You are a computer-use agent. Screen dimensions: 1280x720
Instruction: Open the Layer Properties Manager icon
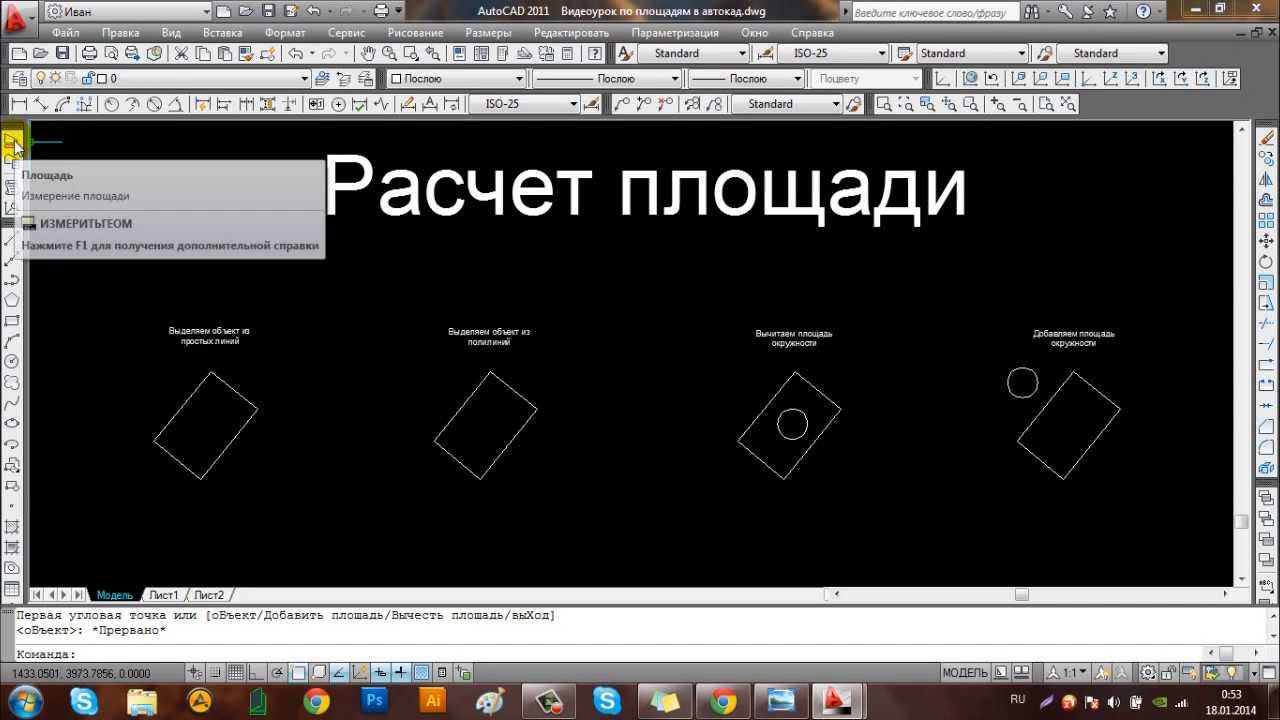coord(17,78)
